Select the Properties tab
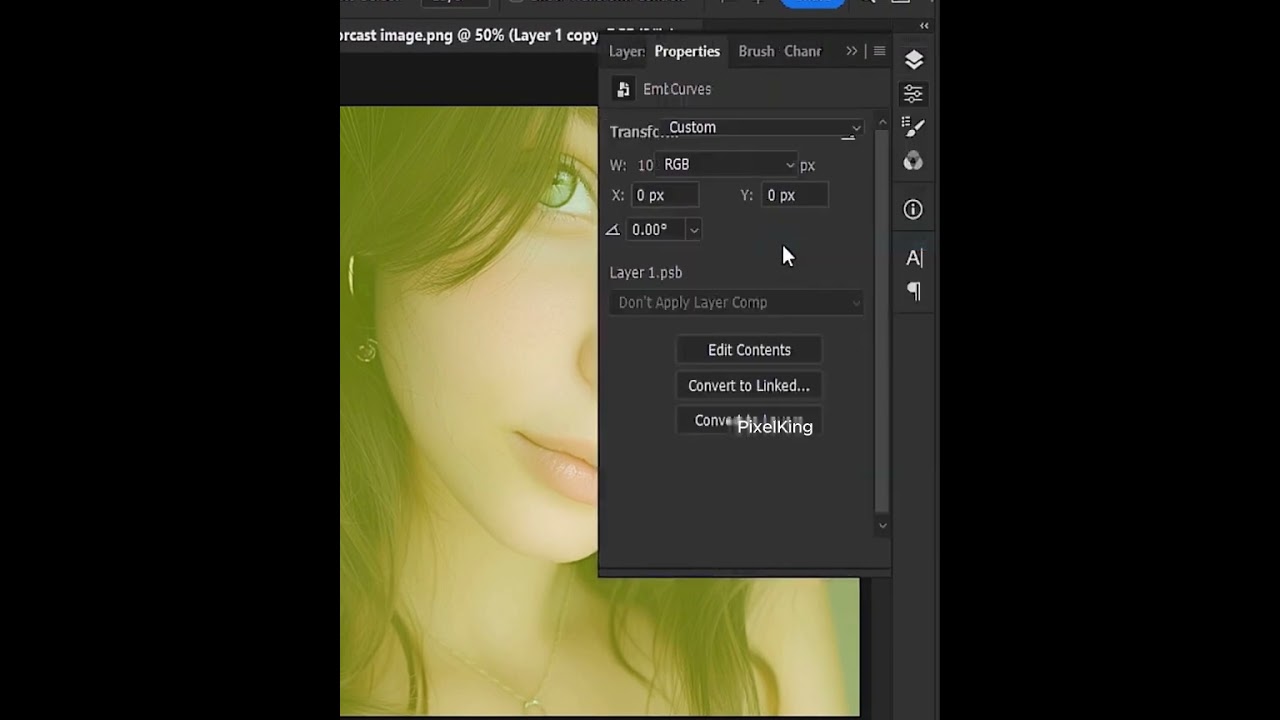This screenshot has width=1280, height=720. (687, 51)
